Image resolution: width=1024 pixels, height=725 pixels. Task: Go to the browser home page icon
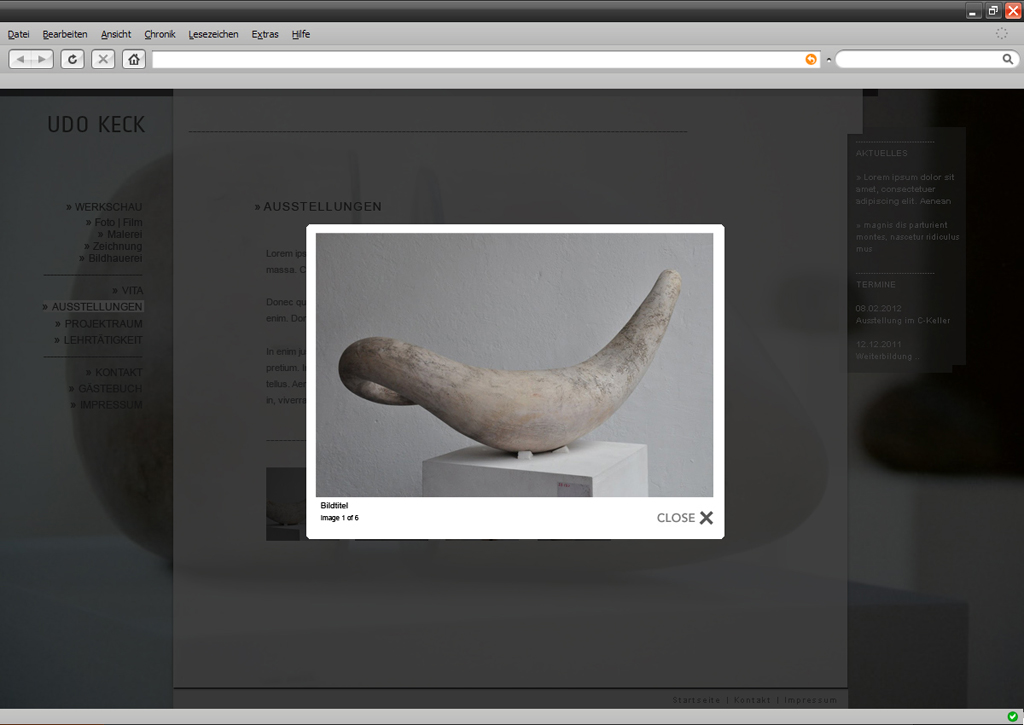134,59
